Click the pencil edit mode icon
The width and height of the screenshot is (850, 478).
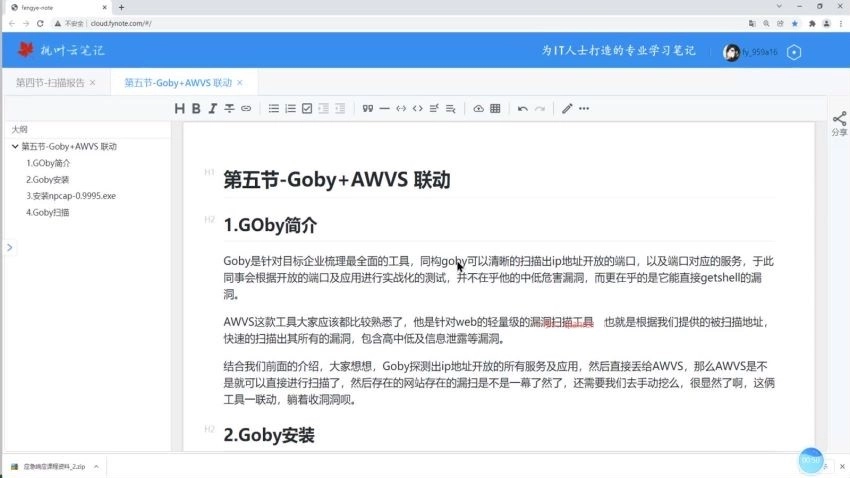(x=567, y=108)
